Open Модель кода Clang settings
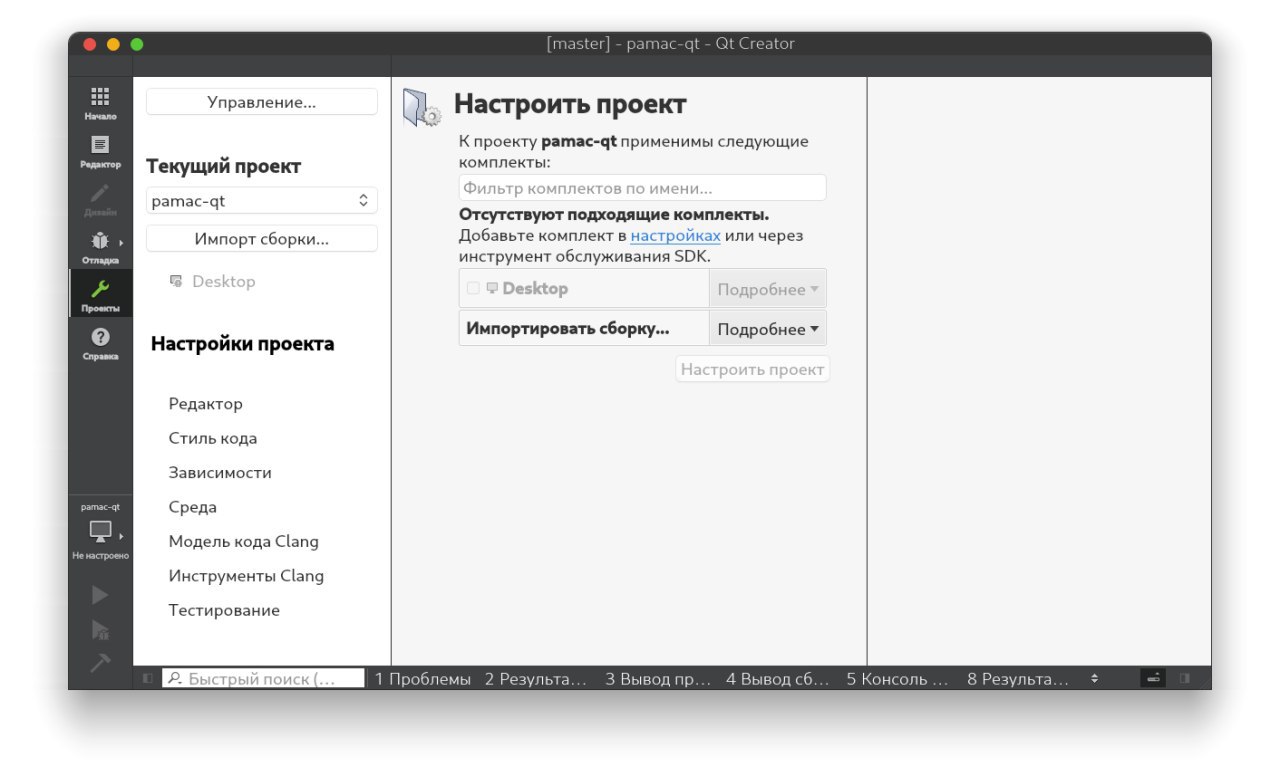The width and height of the screenshot is (1280, 767). click(244, 542)
